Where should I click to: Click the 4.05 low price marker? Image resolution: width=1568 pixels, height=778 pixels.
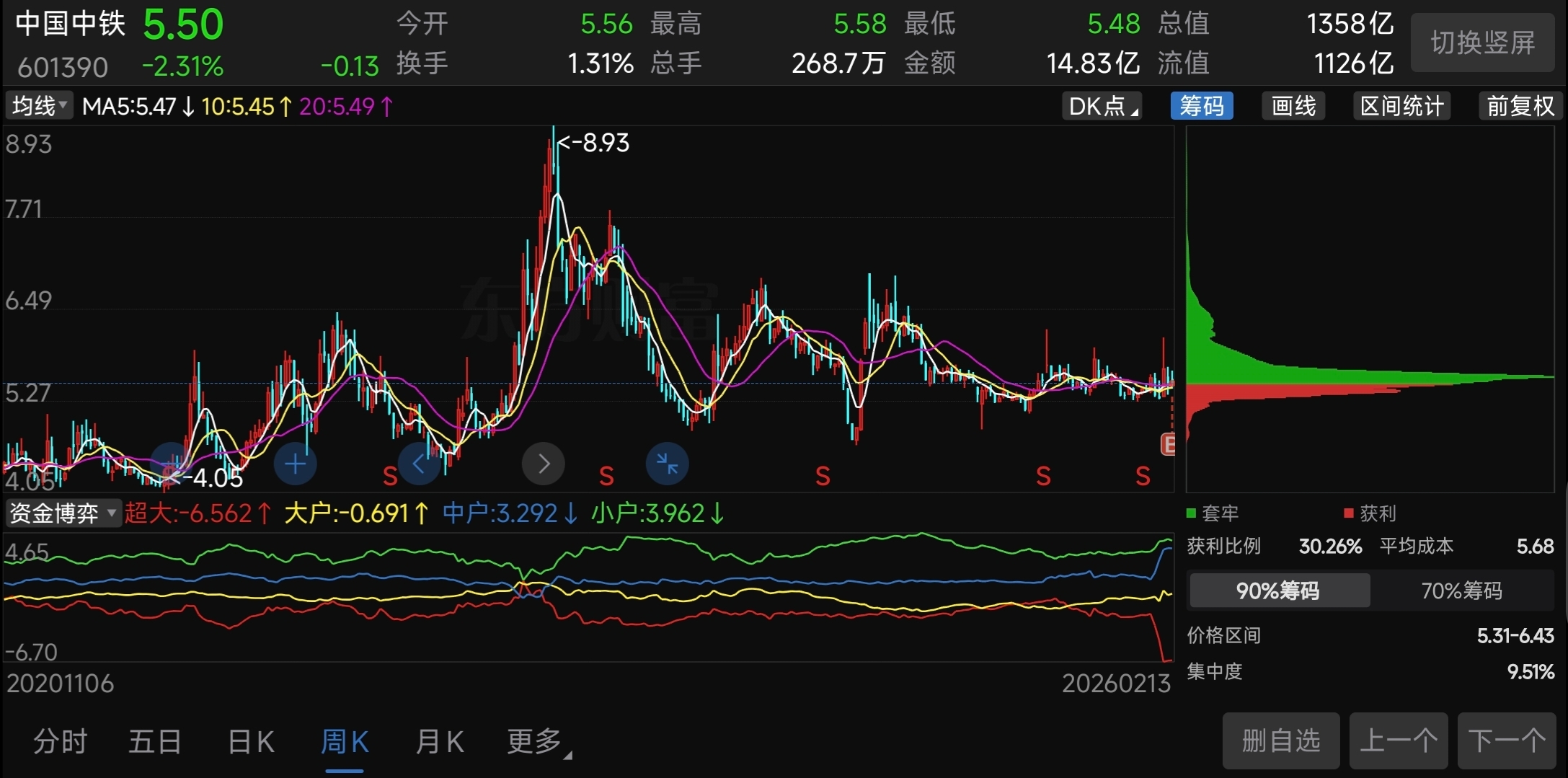[x=205, y=477]
